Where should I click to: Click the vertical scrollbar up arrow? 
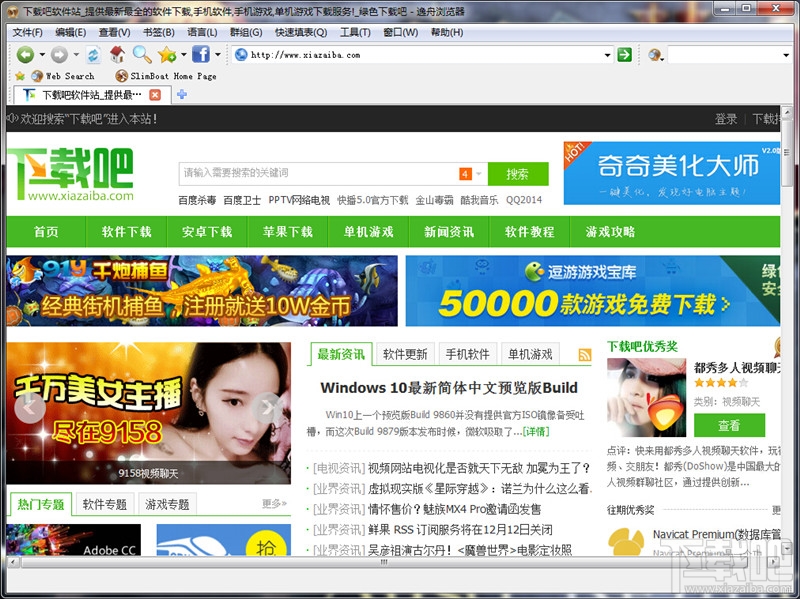786,112
